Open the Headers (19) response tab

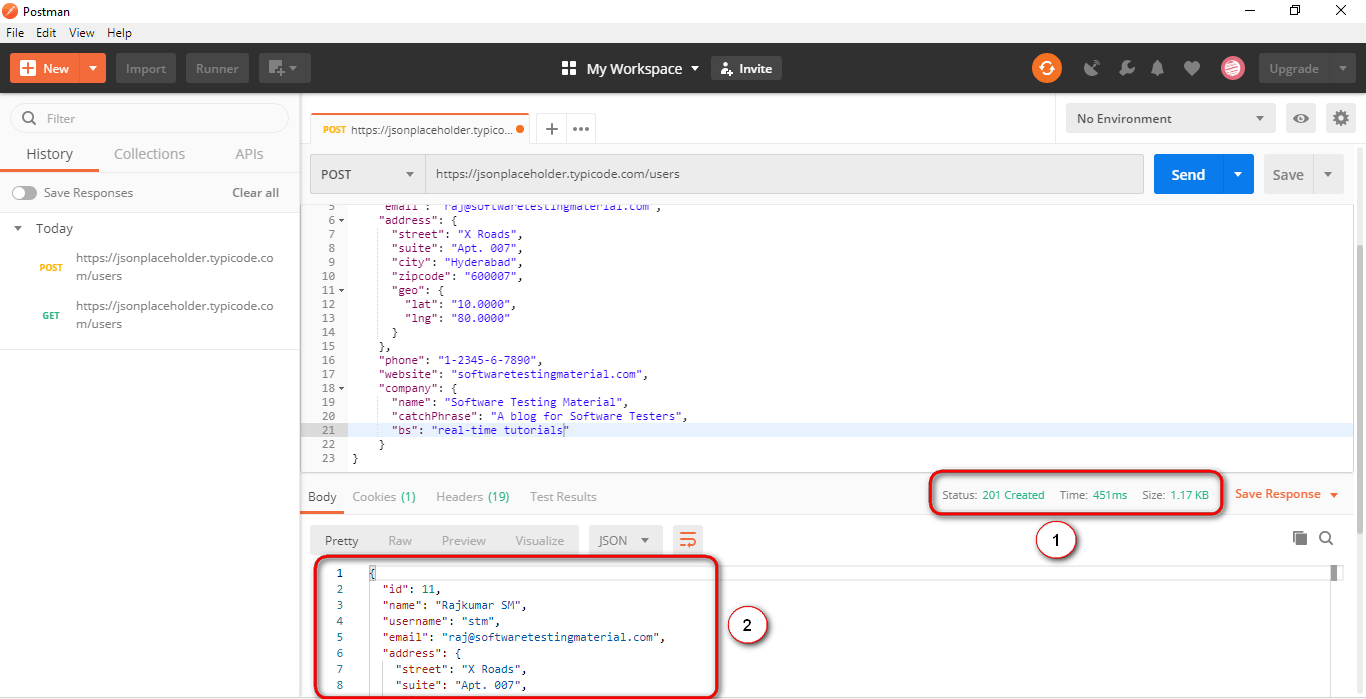(472, 496)
